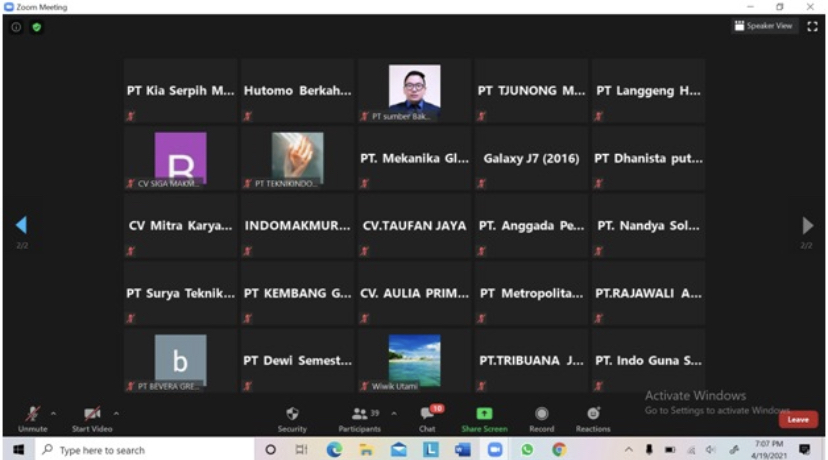Start recording with the Record icon
This screenshot has height=460, width=828.
pyautogui.click(x=541, y=417)
